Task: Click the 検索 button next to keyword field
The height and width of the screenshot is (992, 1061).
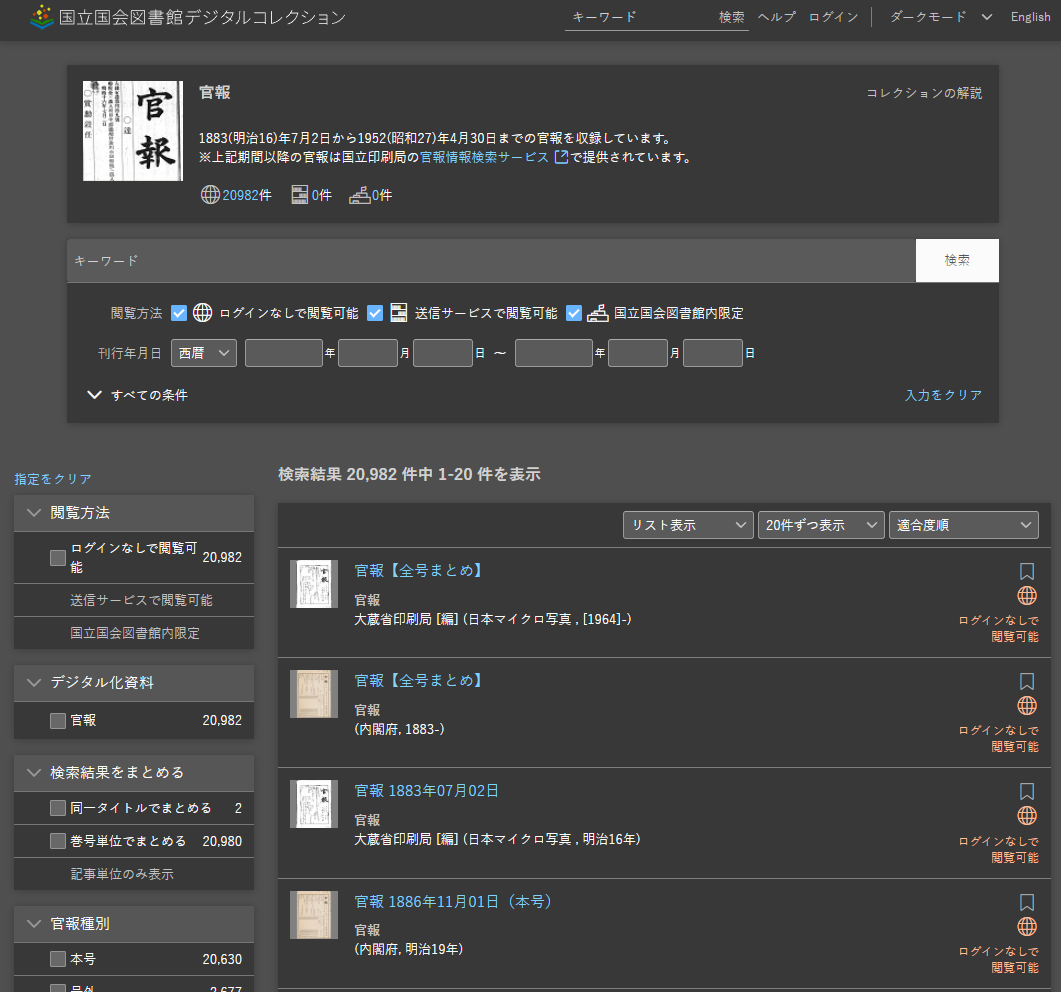Action: click(956, 260)
